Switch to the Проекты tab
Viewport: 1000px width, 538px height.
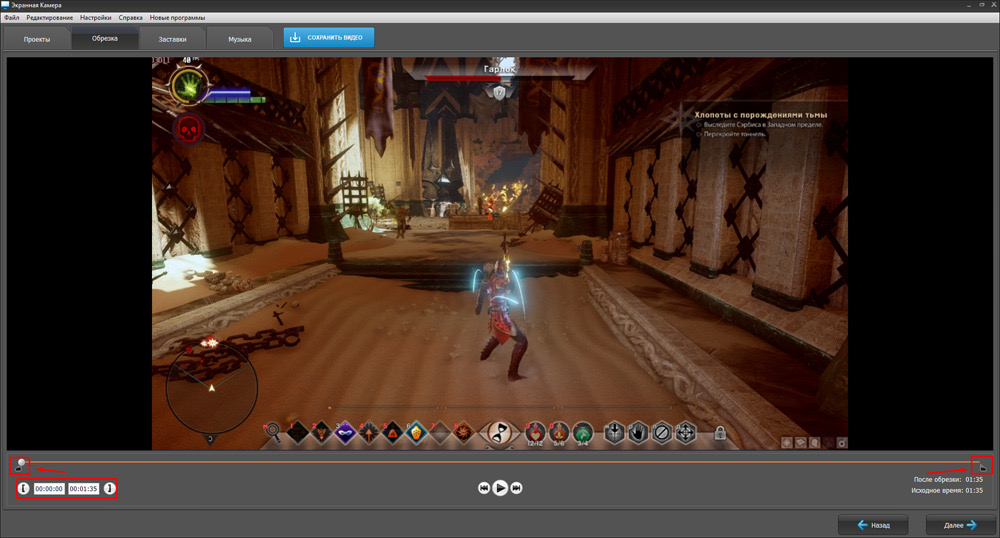click(x=37, y=39)
